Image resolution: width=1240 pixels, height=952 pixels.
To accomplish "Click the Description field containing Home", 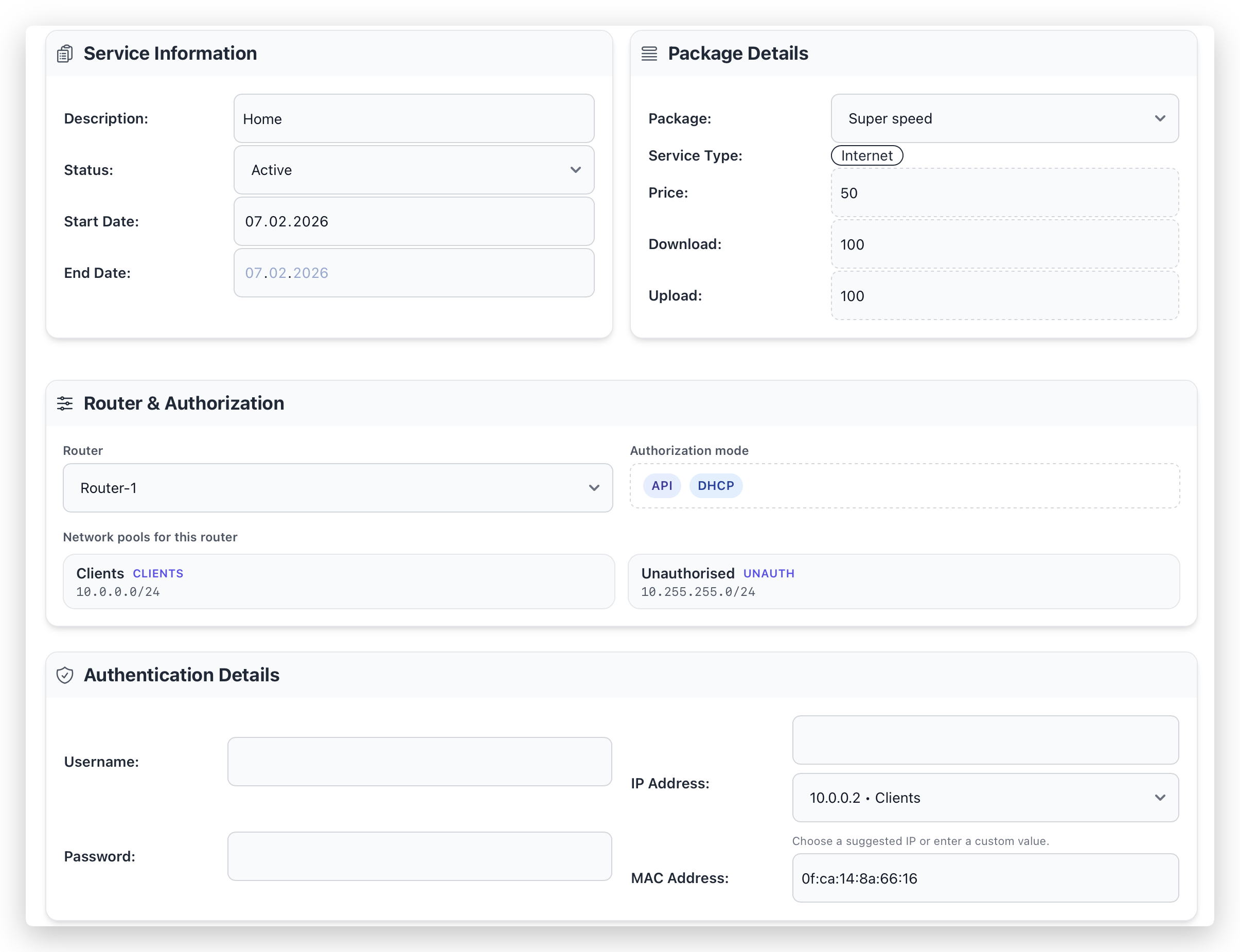I will (414, 118).
